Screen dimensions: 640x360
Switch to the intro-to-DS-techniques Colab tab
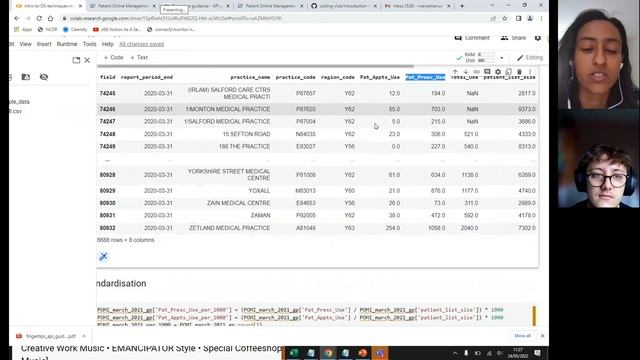(x=48, y=6)
